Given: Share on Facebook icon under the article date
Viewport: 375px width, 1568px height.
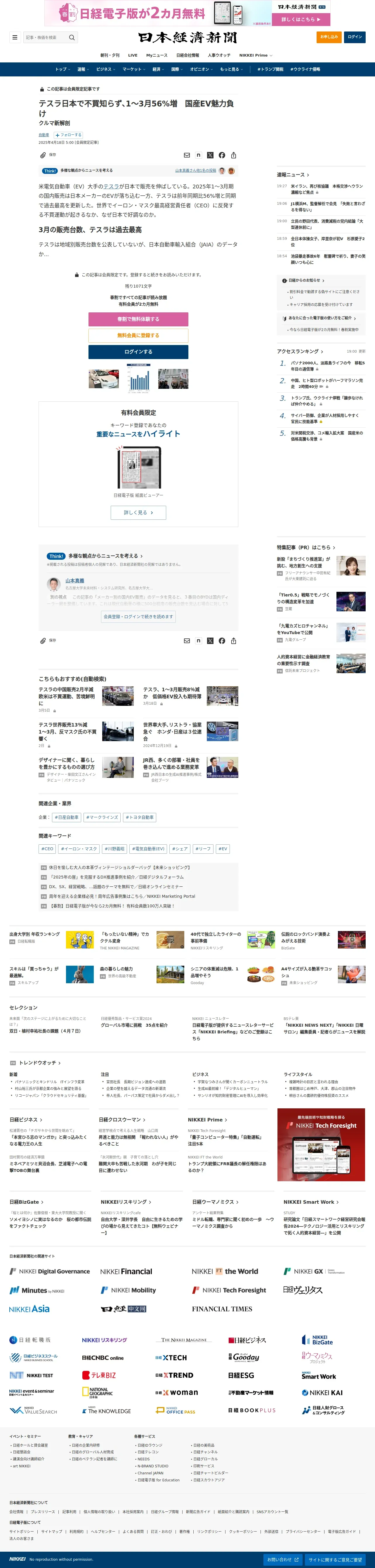Looking at the screenshot, I should tap(221, 155).
